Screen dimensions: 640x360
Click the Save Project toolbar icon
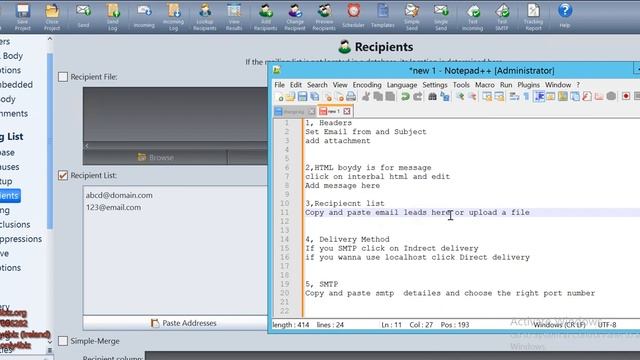pos(23,16)
